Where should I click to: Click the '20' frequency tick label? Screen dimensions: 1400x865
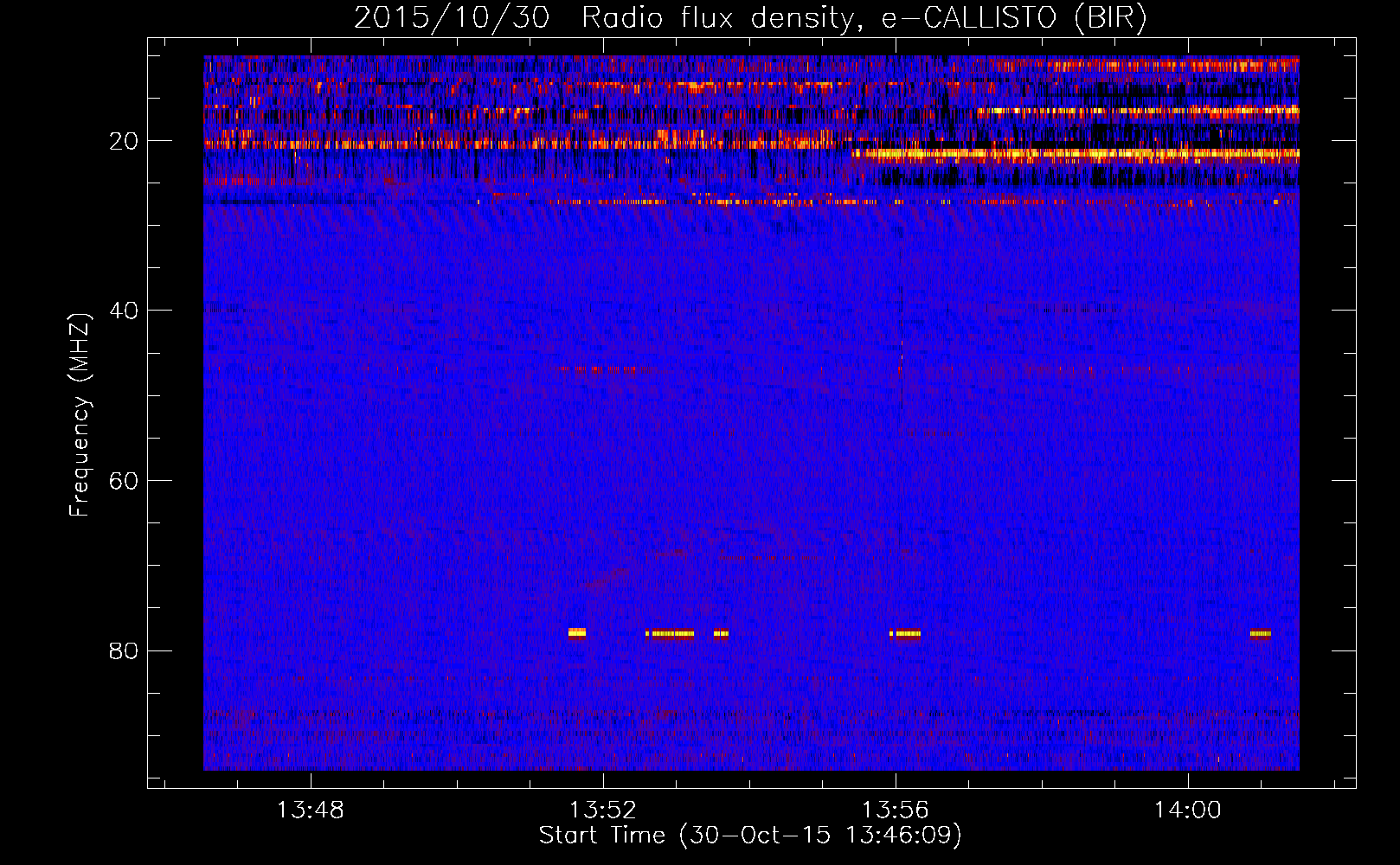tap(124, 141)
